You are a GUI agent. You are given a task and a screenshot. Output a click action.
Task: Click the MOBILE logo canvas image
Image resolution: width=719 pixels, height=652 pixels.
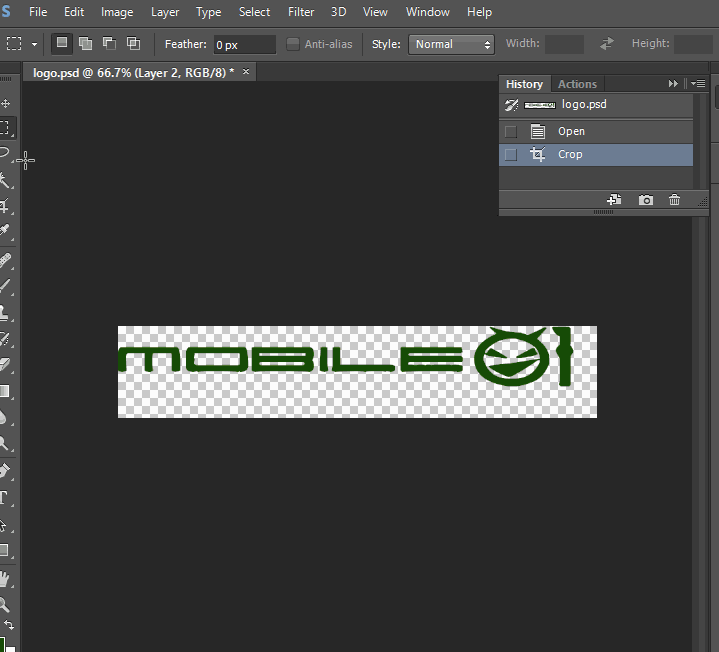pyautogui.click(x=357, y=371)
